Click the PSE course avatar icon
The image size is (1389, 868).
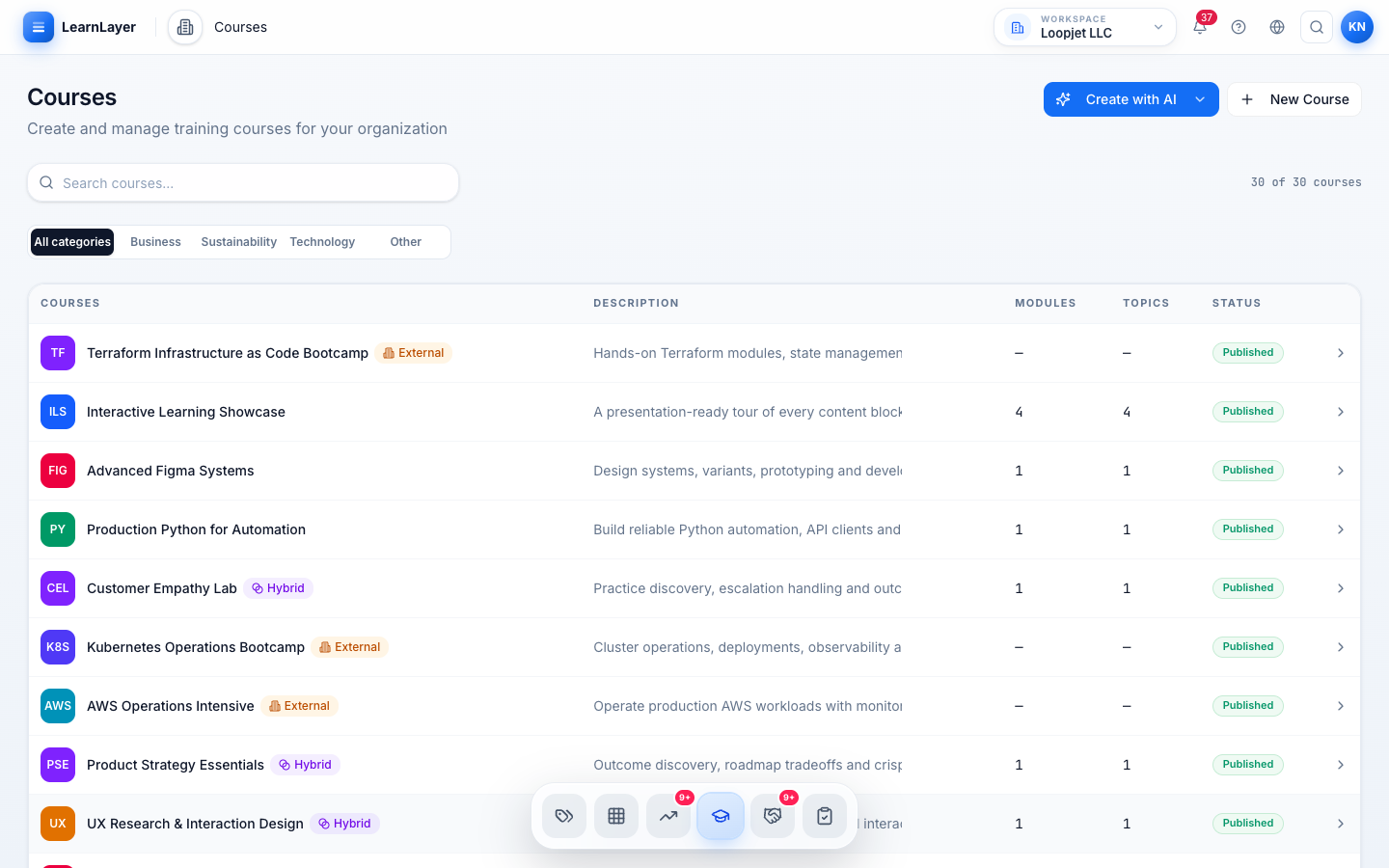click(x=58, y=765)
